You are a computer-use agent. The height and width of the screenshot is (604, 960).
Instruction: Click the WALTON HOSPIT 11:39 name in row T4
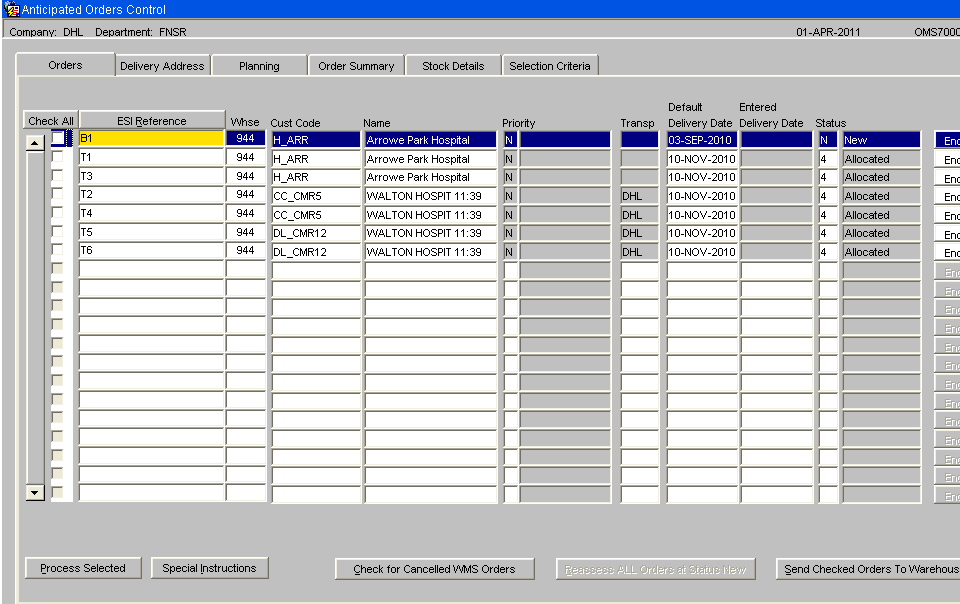[x=430, y=215]
